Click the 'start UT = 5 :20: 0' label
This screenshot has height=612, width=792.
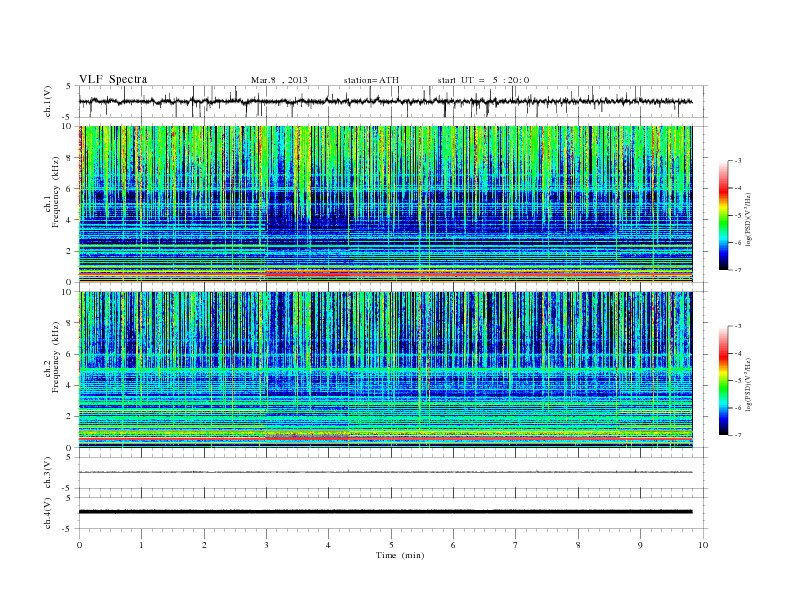coord(483,80)
